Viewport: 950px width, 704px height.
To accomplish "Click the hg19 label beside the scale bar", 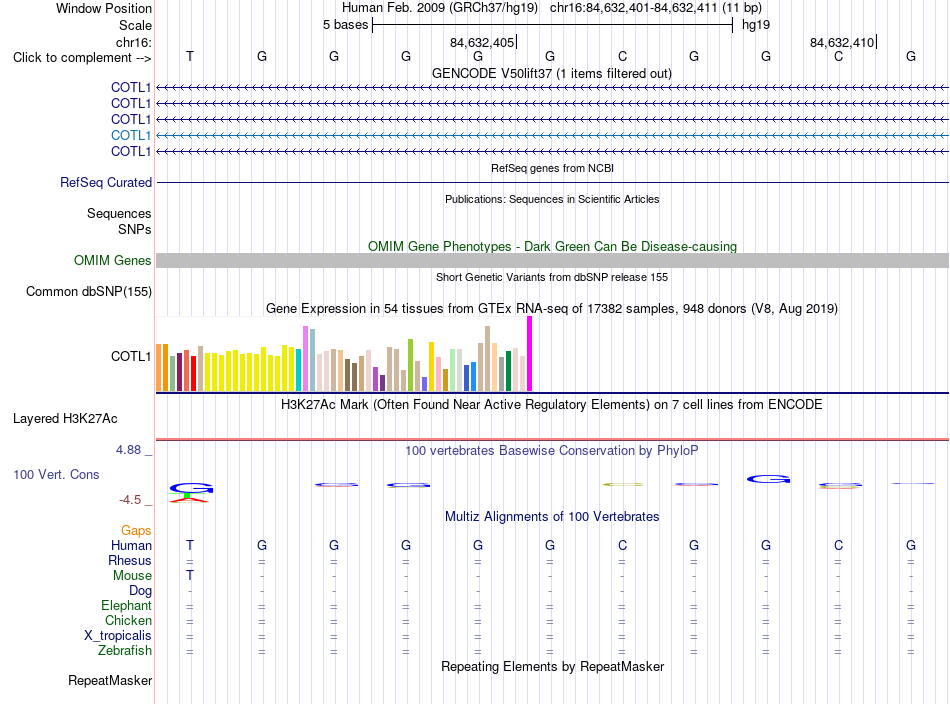I will pyautogui.click(x=756, y=25).
